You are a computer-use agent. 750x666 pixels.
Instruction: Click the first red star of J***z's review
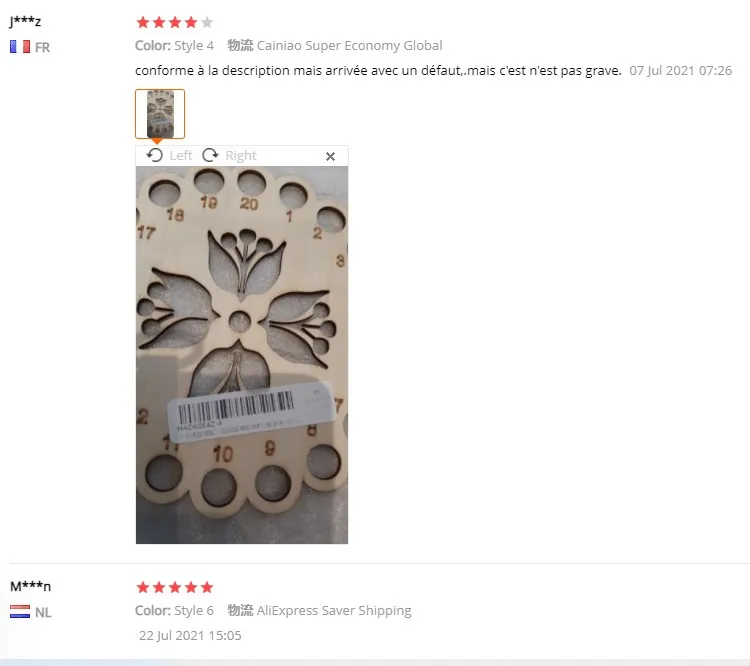tap(143, 22)
